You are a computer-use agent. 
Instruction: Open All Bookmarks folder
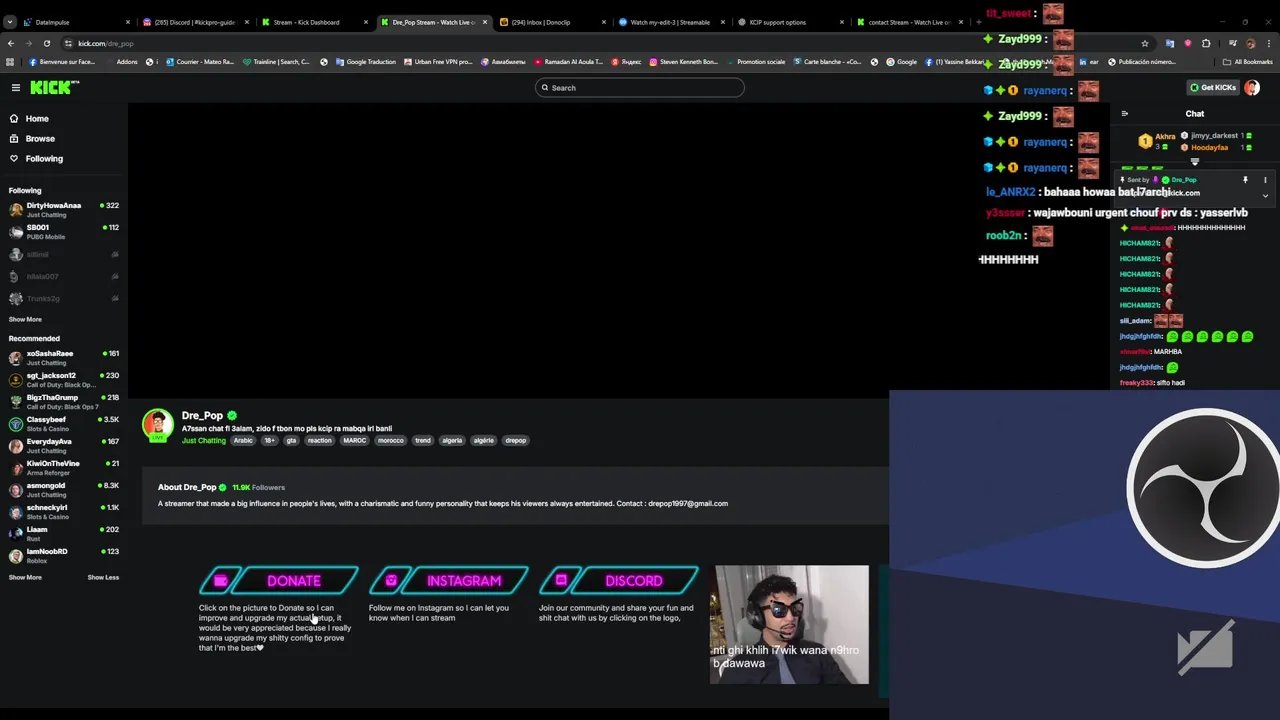point(1248,62)
